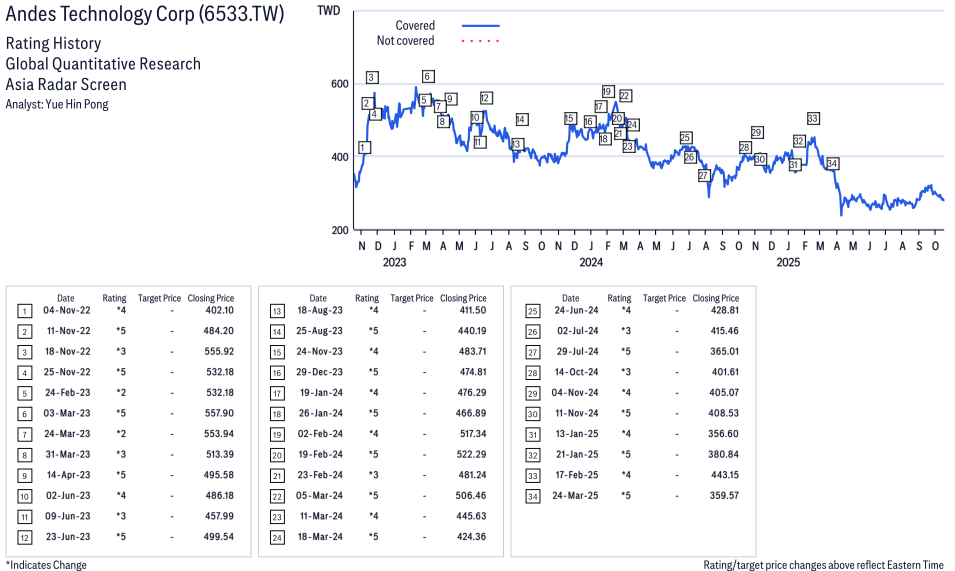Viewport: 955px width, 571px height.
Task: Select chart marker 27 at the 2024 low
Action: 704,175
